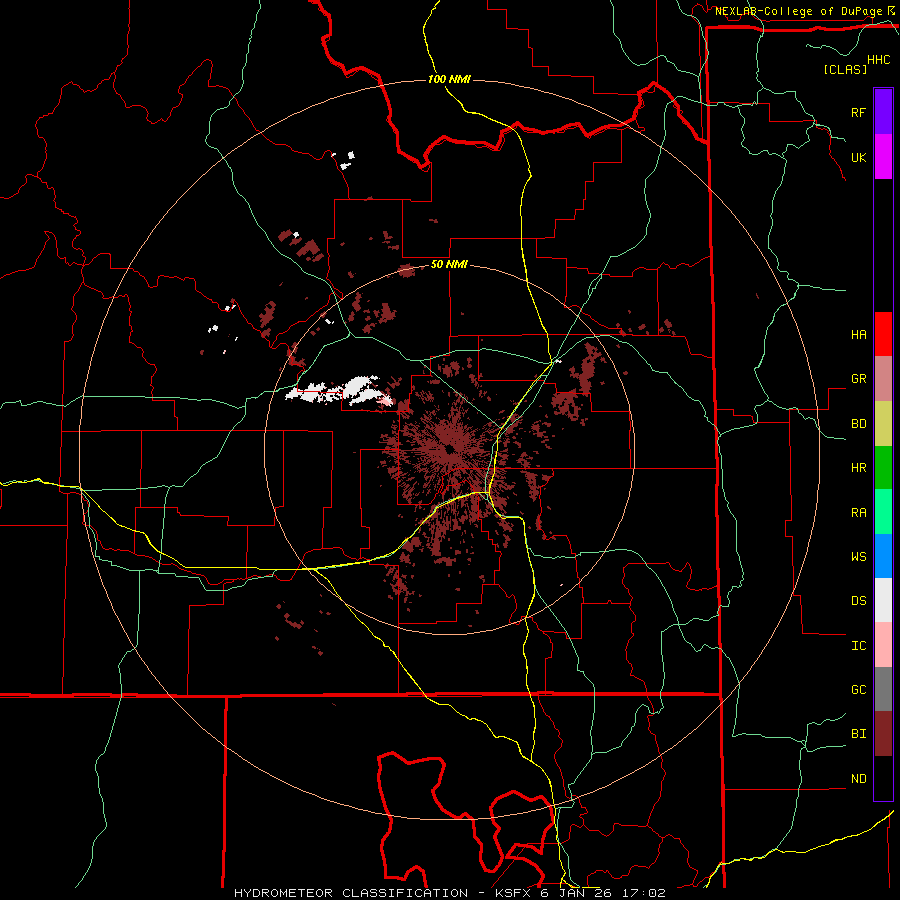Click the GR pinkish-brown legend swatch
900x900 pixels.
pyautogui.click(x=883, y=379)
